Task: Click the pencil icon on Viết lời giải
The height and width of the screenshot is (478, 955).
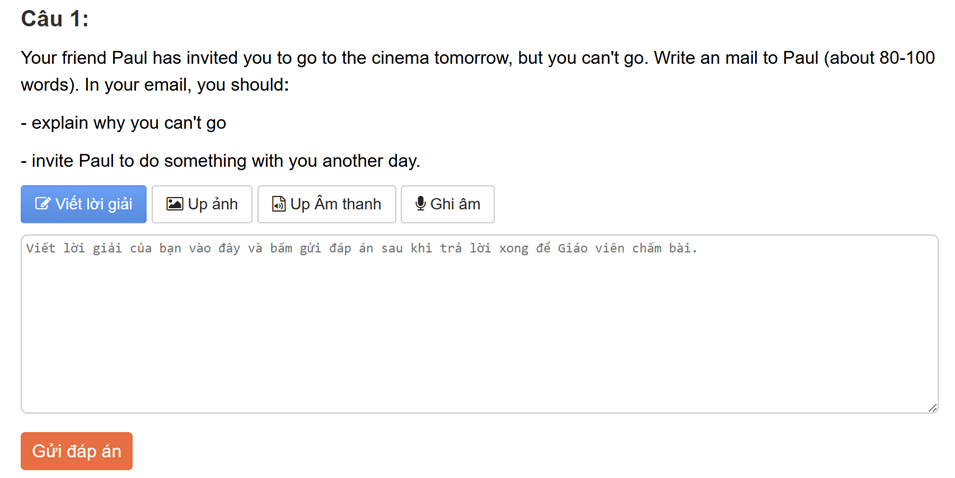Action: 43,204
